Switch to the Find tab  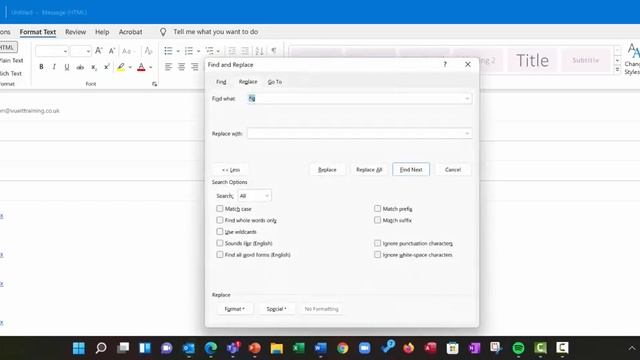point(221,82)
